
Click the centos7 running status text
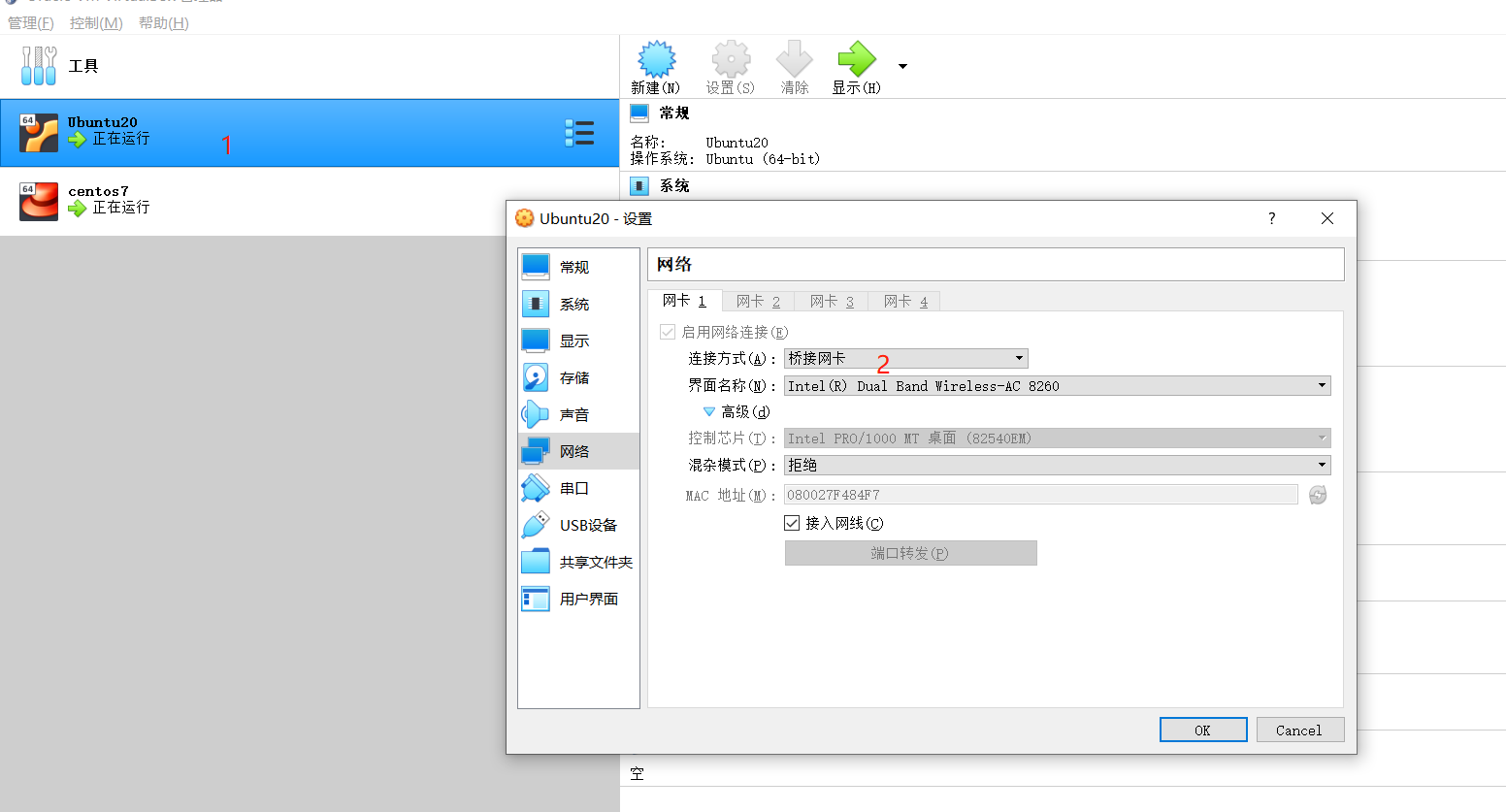pos(121,208)
